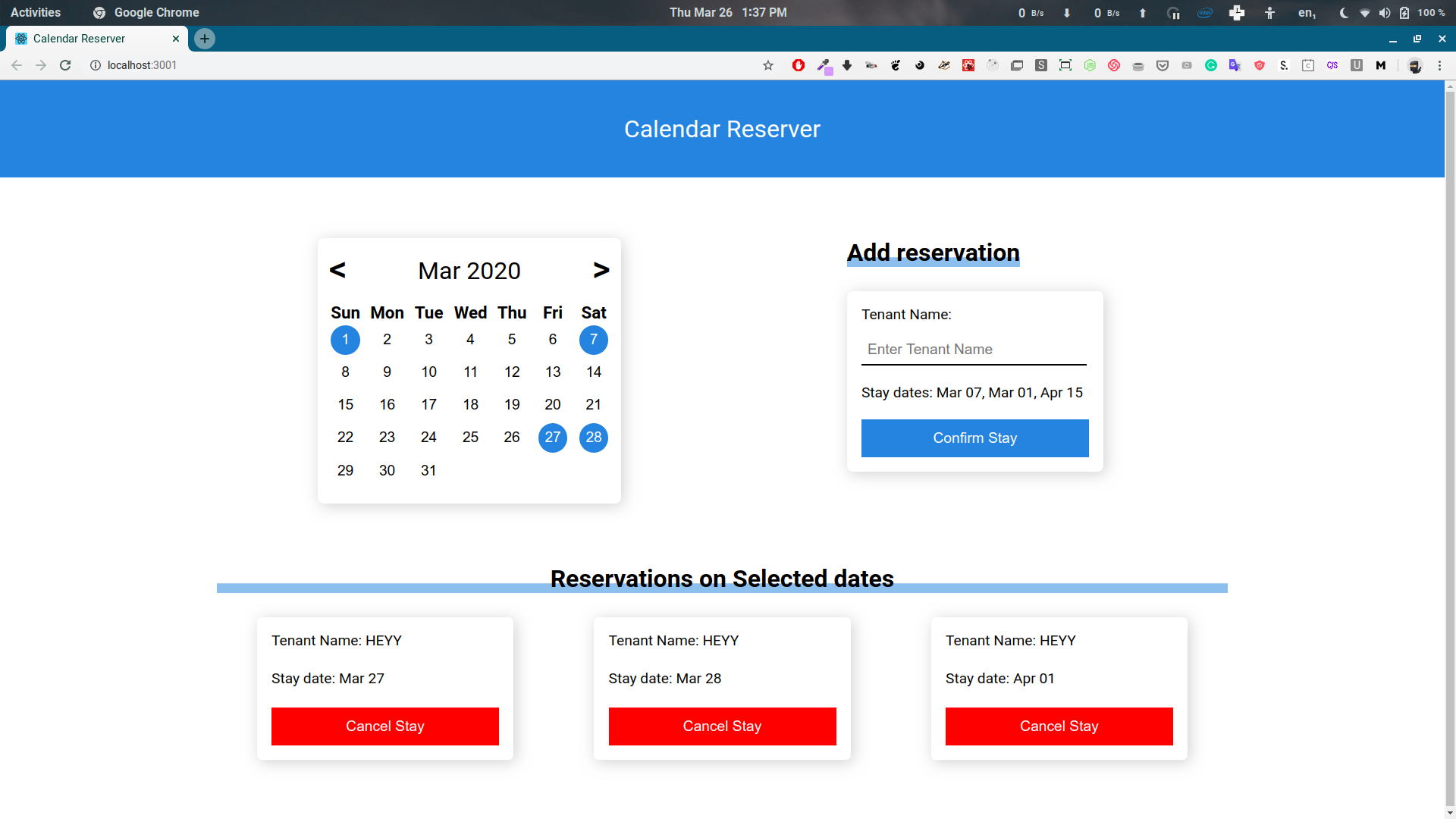
Task: Select March 18 on calendar
Action: [x=470, y=405]
